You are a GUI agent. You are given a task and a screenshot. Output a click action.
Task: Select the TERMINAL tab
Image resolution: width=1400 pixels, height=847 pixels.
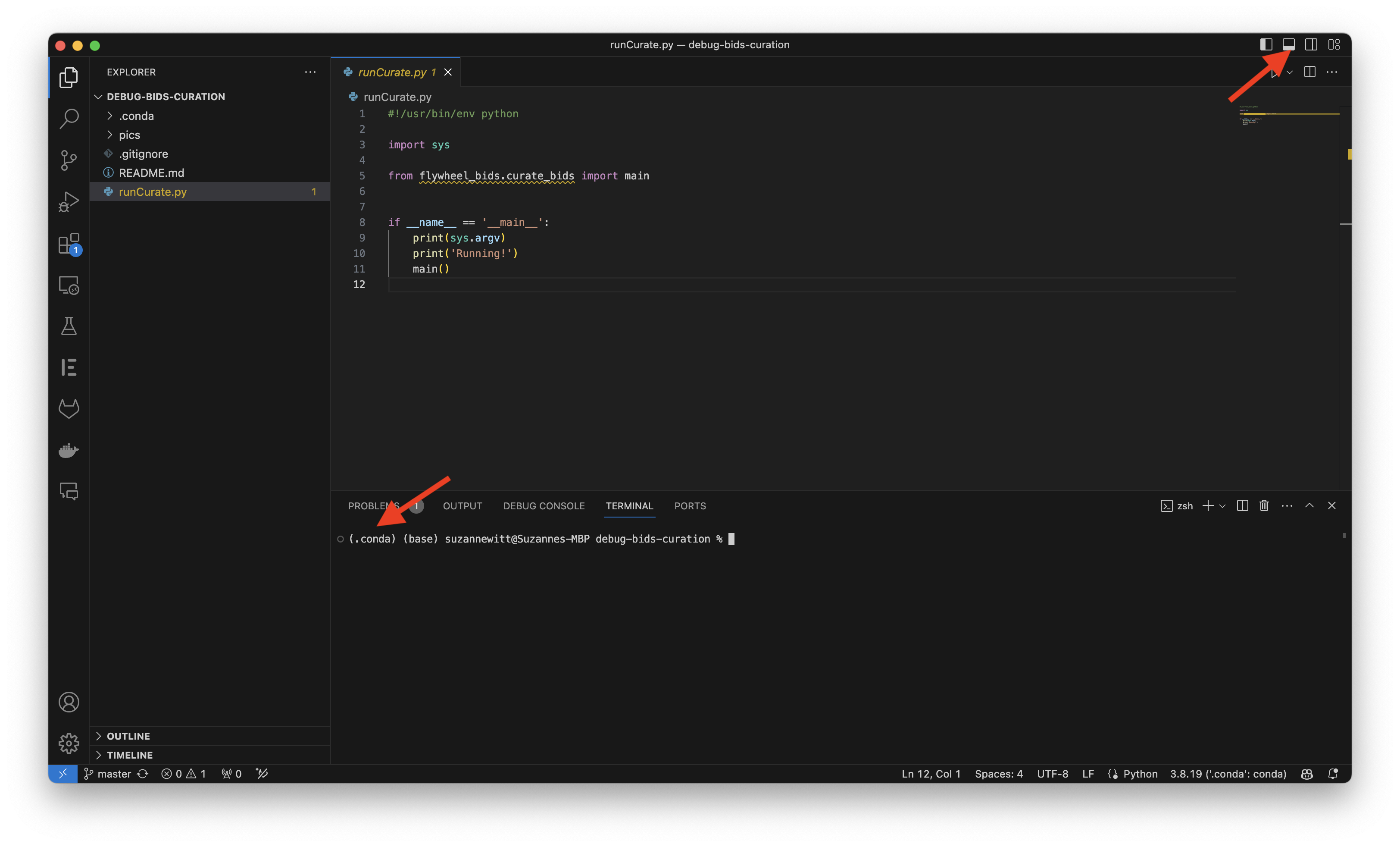629,505
